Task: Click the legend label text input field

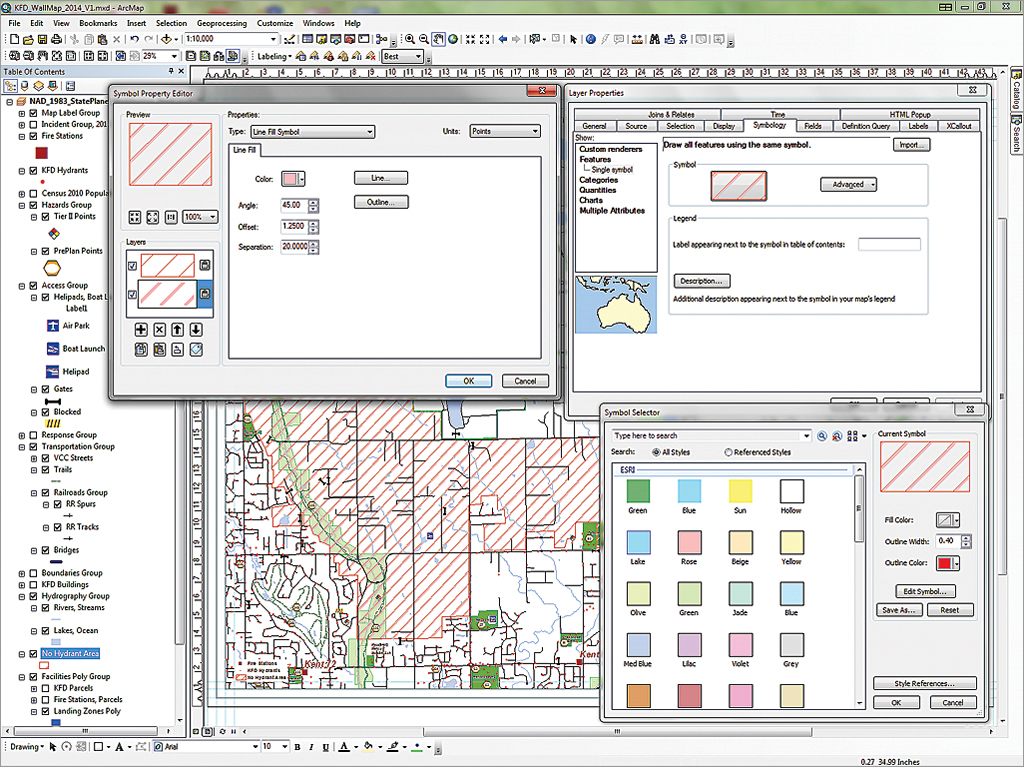Action: point(888,244)
